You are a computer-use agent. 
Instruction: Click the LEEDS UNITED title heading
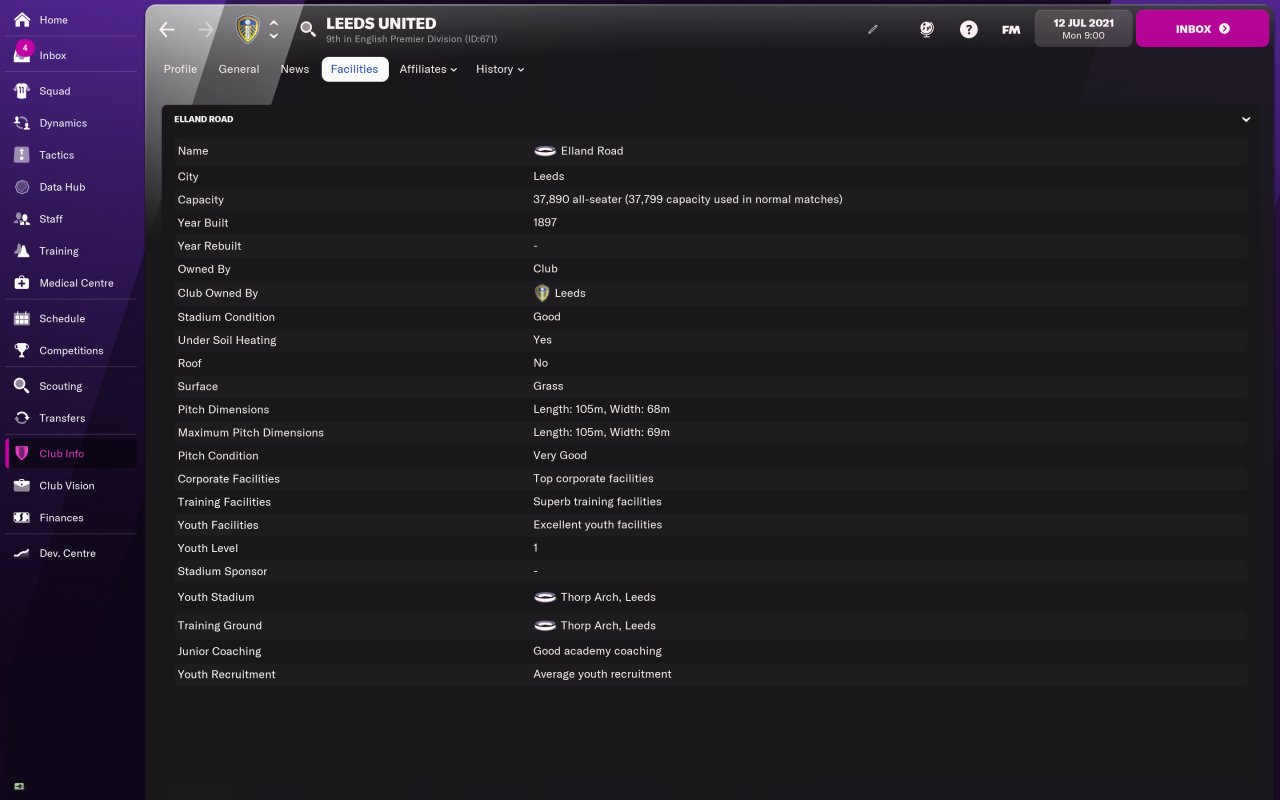pos(381,23)
